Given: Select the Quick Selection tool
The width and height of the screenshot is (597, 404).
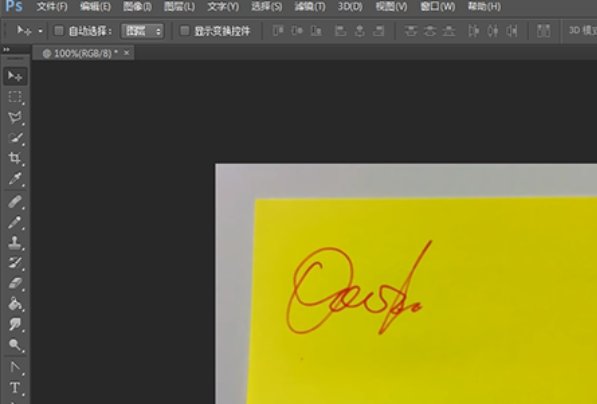Looking at the screenshot, I should pos(15,138).
